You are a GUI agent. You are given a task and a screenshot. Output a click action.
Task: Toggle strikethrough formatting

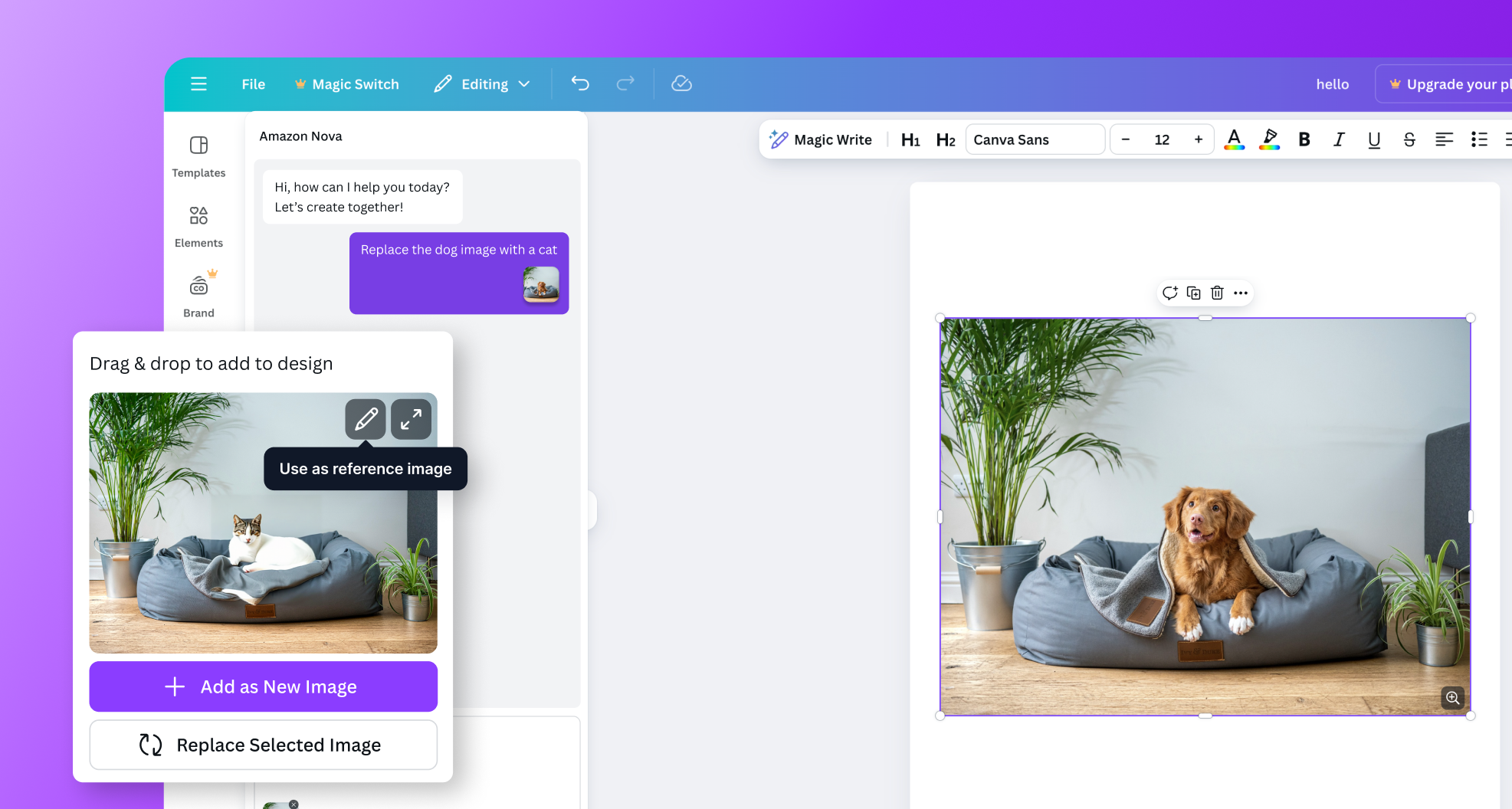coord(1409,139)
